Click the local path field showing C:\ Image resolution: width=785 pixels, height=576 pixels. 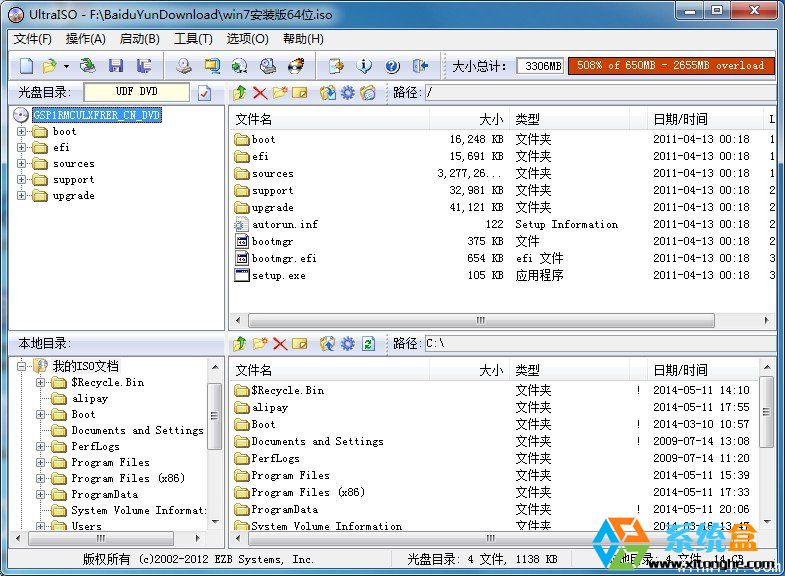pos(601,344)
